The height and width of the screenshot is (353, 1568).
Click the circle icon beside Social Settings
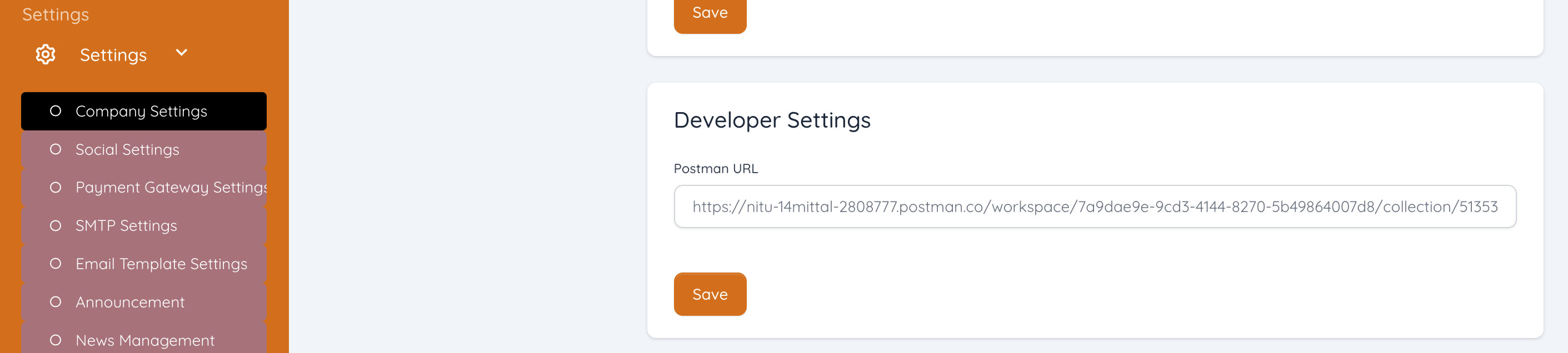coord(56,149)
